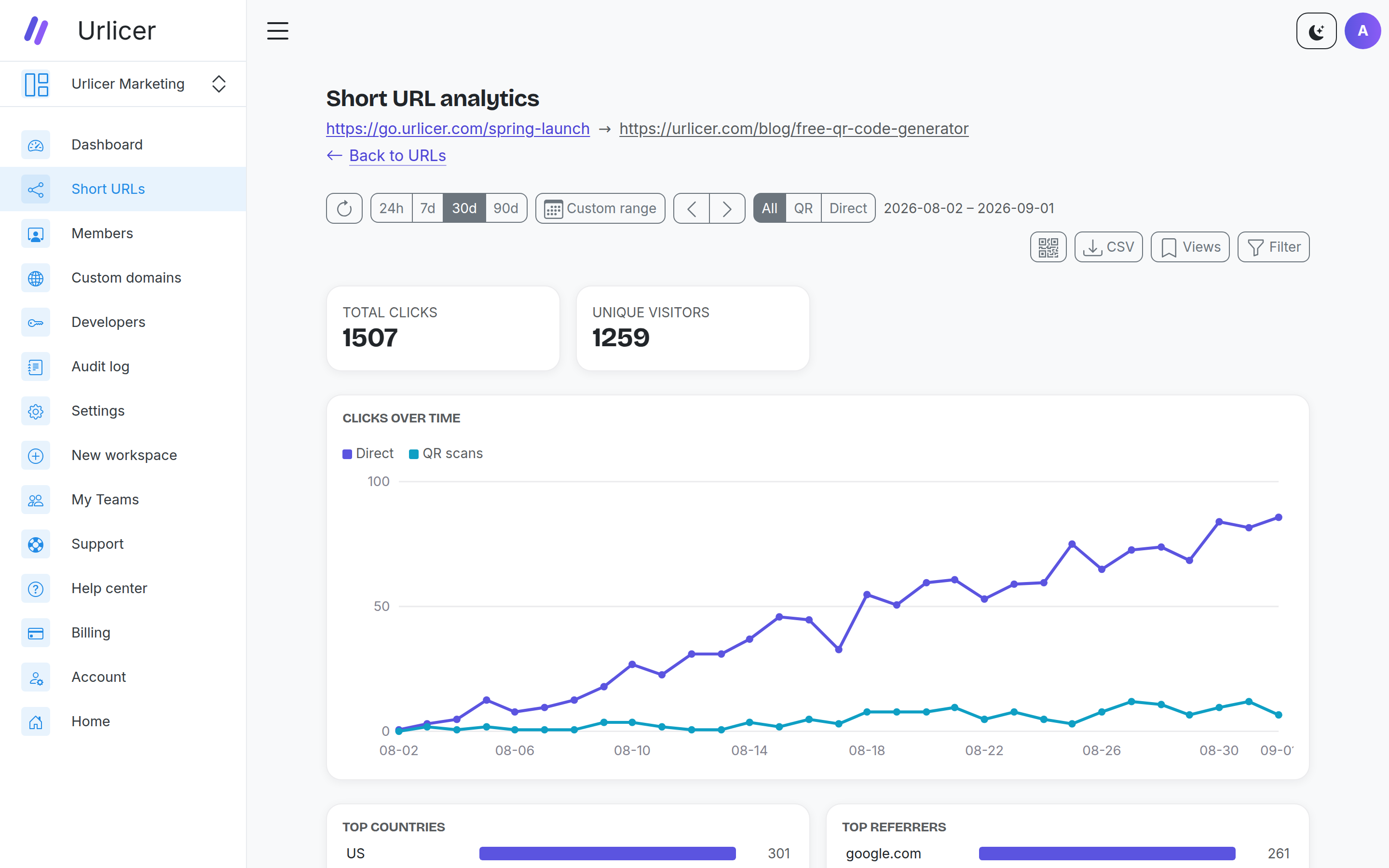Open Custom domains menu item
Screen dimensions: 1389x868
(123, 278)
